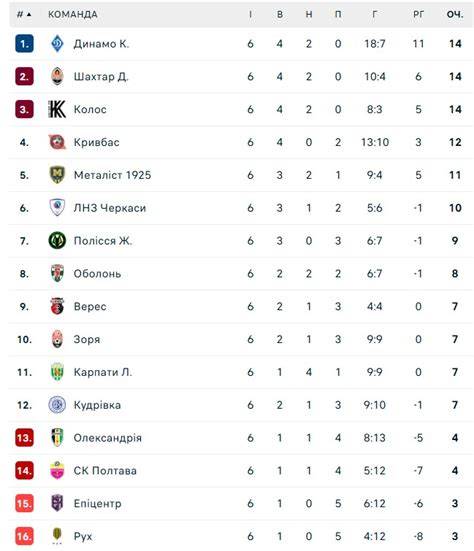This screenshot has height=551, width=474.
Task: Click the Полісся Ж. green logo
Action: click(x=57, y=241)
